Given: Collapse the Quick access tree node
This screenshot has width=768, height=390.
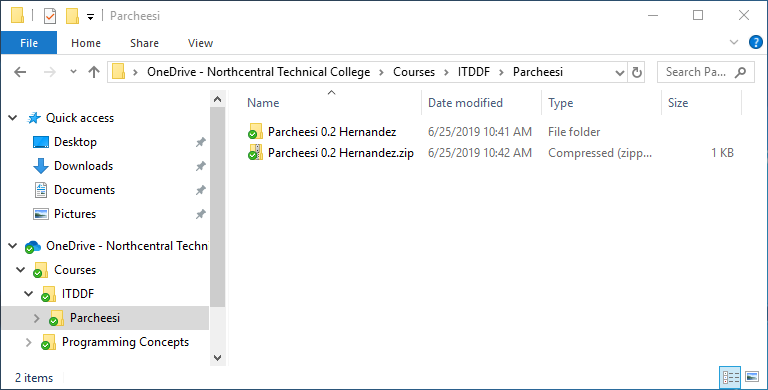Looking at the screenshot, I should click(x=13, y=118).
